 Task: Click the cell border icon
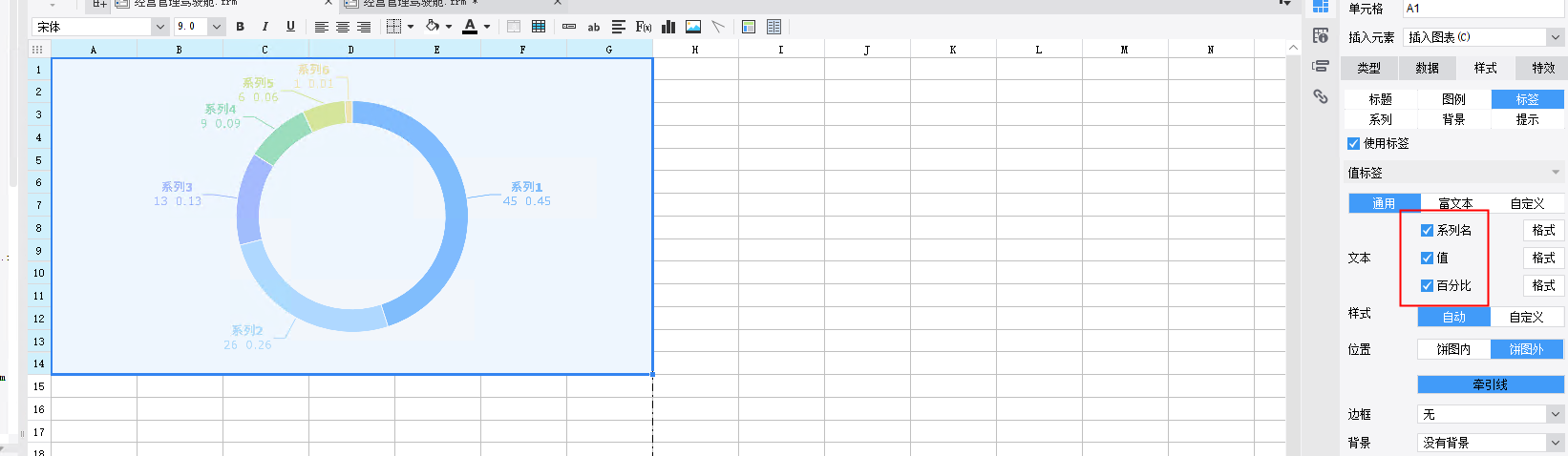(393, 27)
